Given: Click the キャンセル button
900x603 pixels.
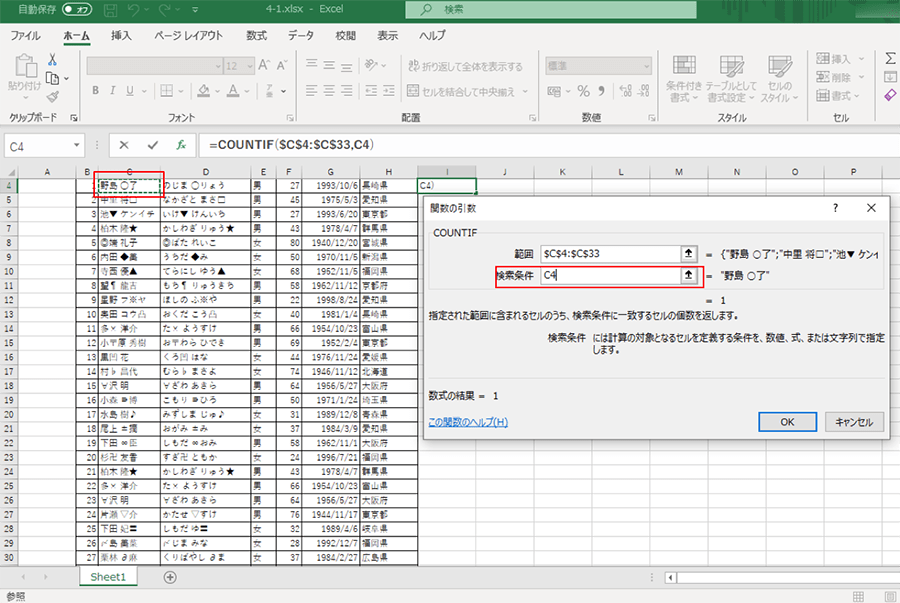Looking at the screenshot, I should 854,422.
